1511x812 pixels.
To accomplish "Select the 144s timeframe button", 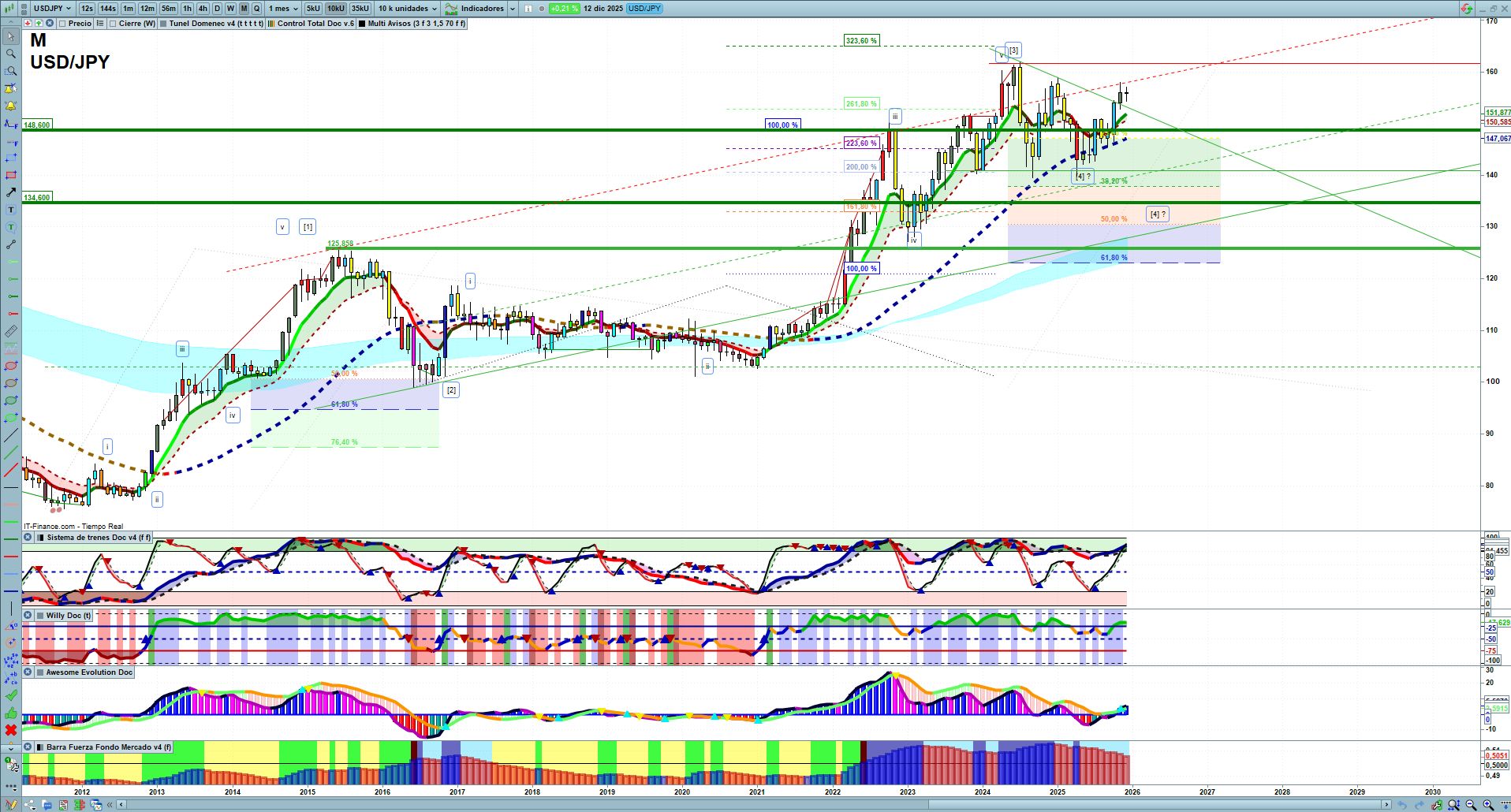I will 108,9.
